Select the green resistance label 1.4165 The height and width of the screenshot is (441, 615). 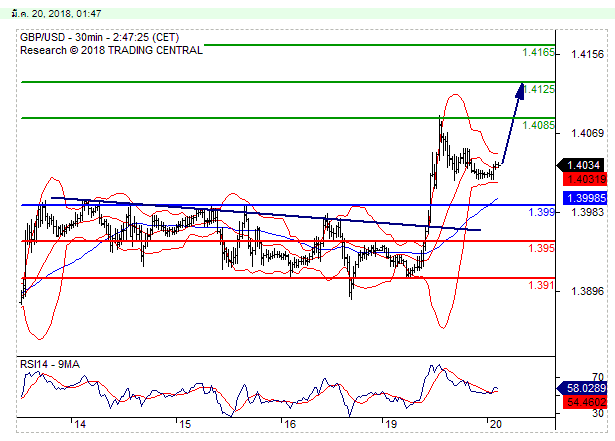point(538,52)
